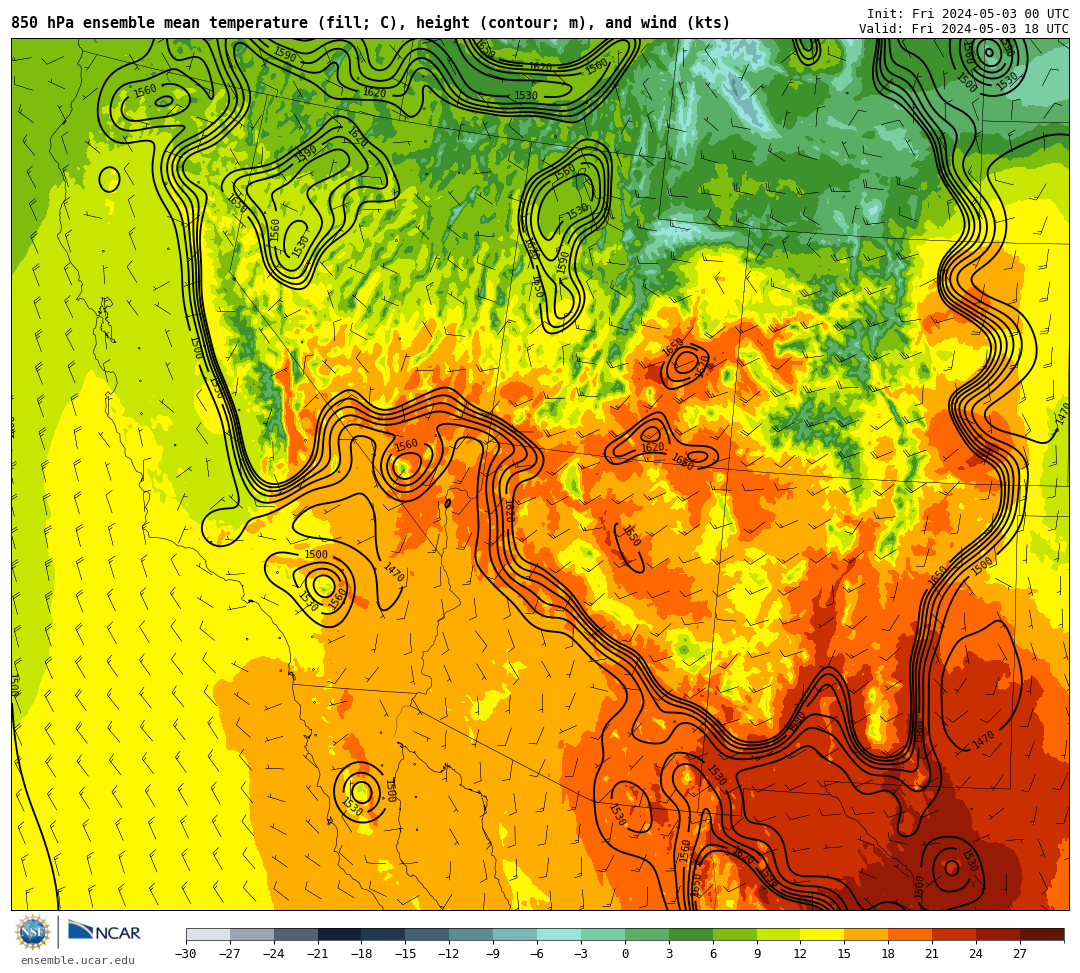Pick the red-orange 21 to 24 swatch
The width and height of the screenshot is (1080, 973).
coord(955,934)
